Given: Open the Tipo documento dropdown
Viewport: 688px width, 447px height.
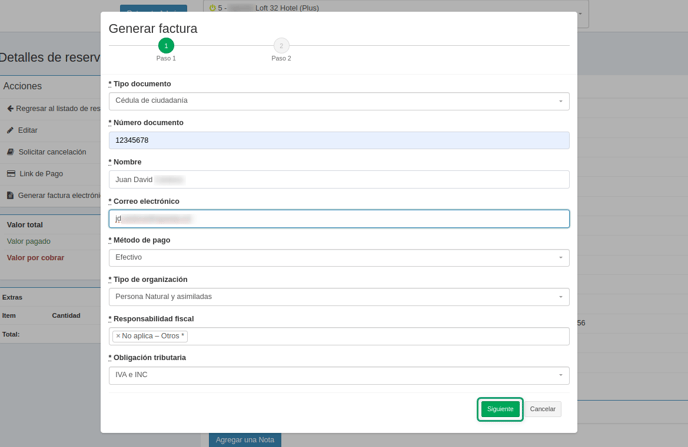Looking at the screenshot, I should click(x=338, y=101).
